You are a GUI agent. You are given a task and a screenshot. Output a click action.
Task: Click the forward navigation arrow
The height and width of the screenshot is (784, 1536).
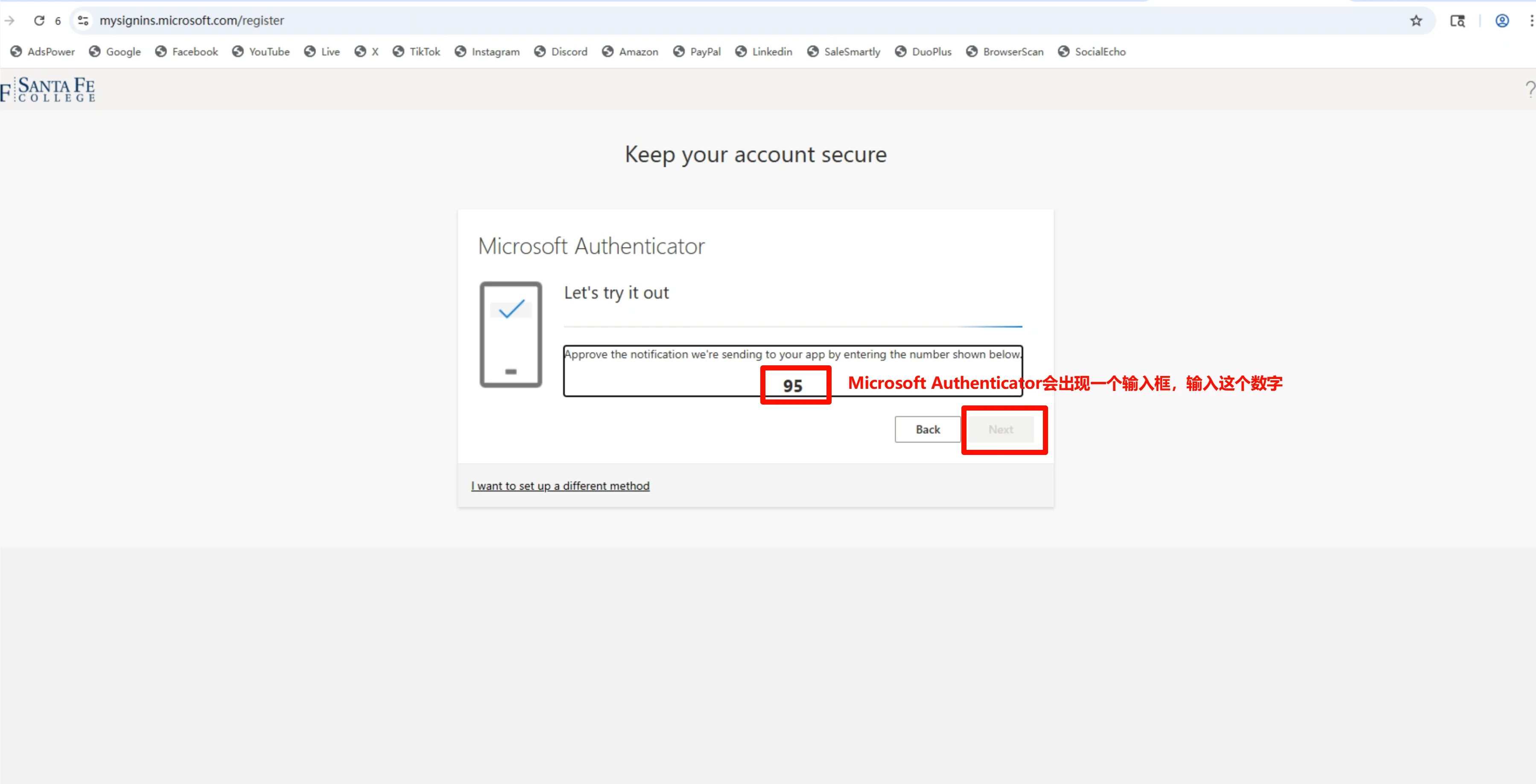(x=9, y=20)
